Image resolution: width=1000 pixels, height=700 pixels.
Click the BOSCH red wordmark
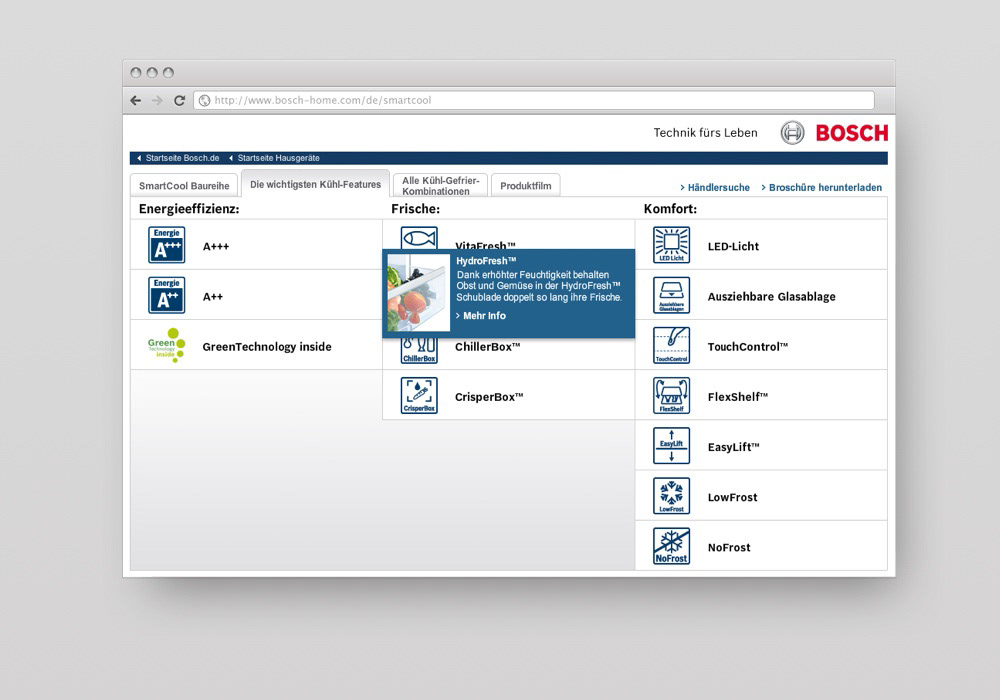[x=852, y=133]
